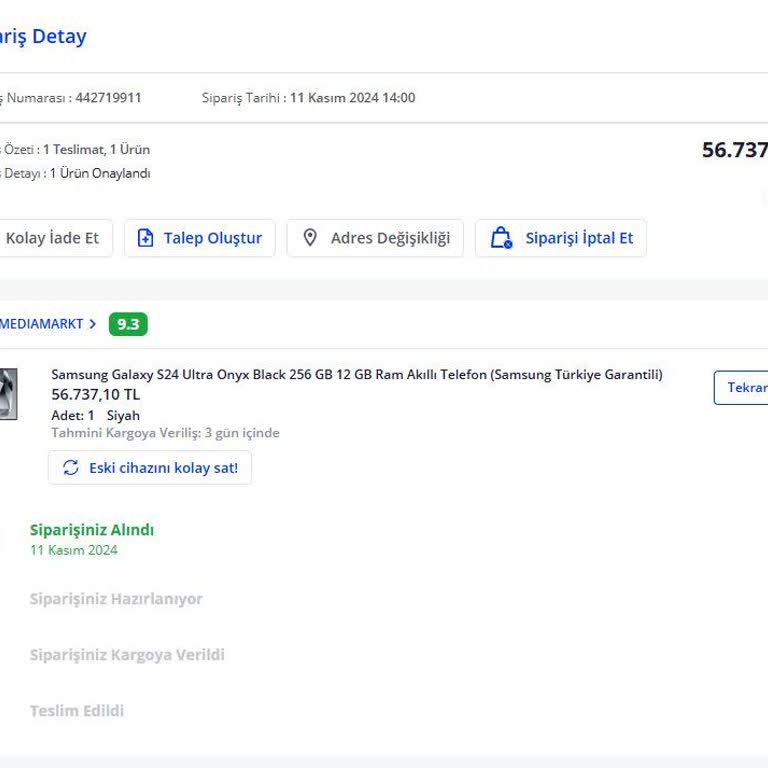
Task: Select the Siparişiniz Alındı status step
Action: [92, 530]
